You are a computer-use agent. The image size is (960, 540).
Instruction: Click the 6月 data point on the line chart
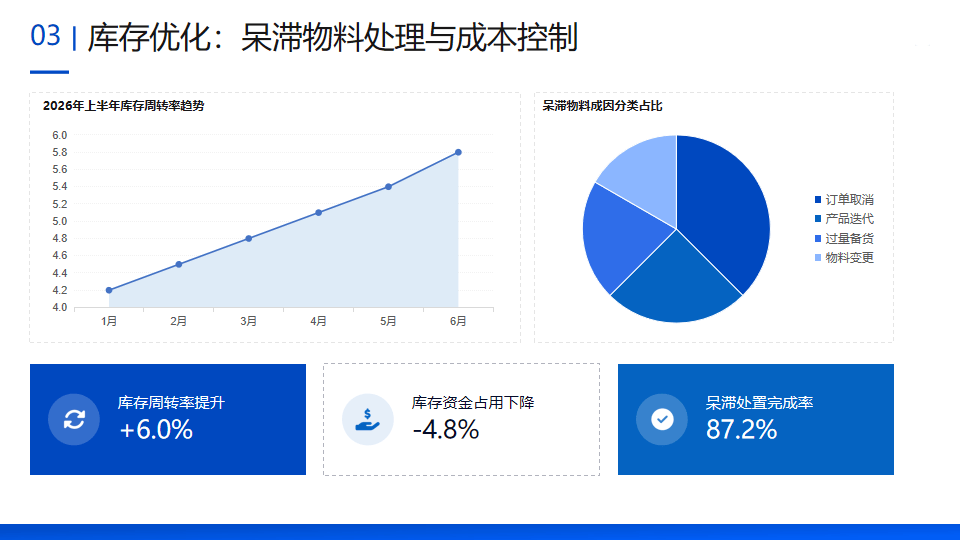pos(458,152)
